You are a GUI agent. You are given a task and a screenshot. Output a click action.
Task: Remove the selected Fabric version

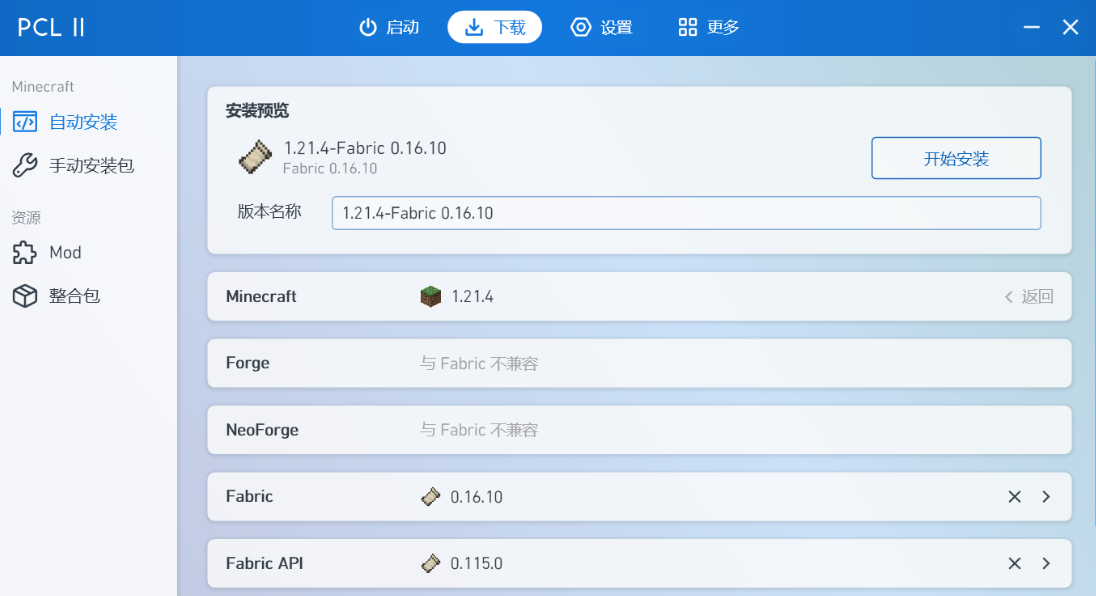1014,497
